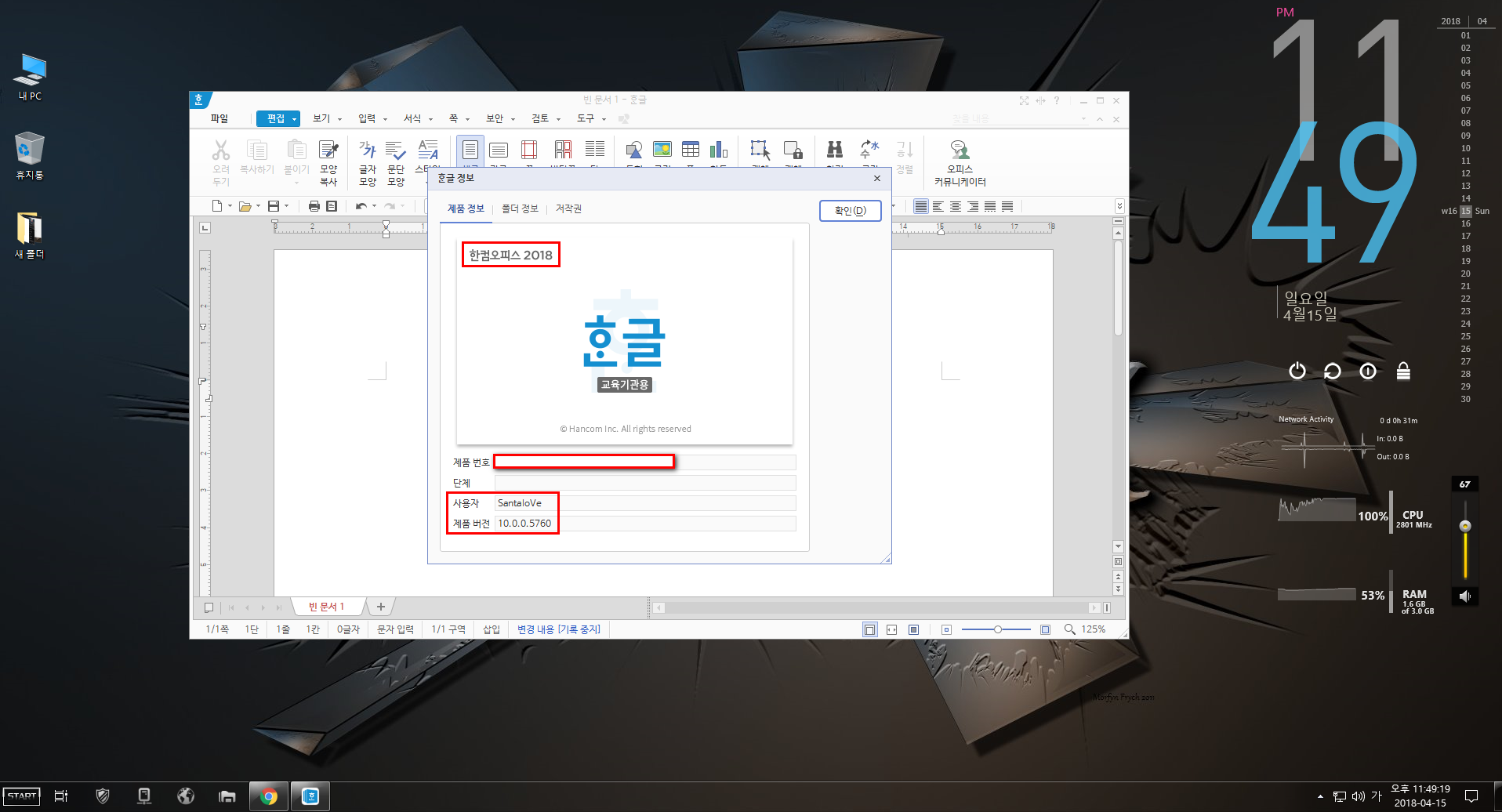Click the vertical scrollbar thumb

[x=1119, y=288]
